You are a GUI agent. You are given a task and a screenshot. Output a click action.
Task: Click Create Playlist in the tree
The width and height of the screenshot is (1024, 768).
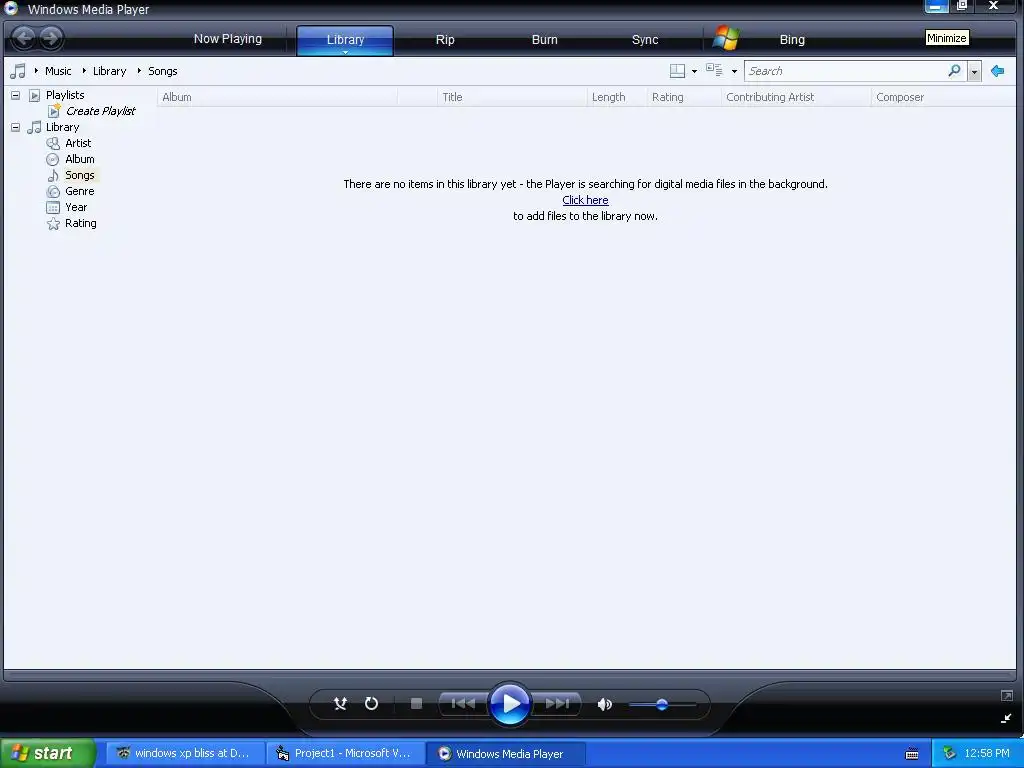click(x=101, y=111)
